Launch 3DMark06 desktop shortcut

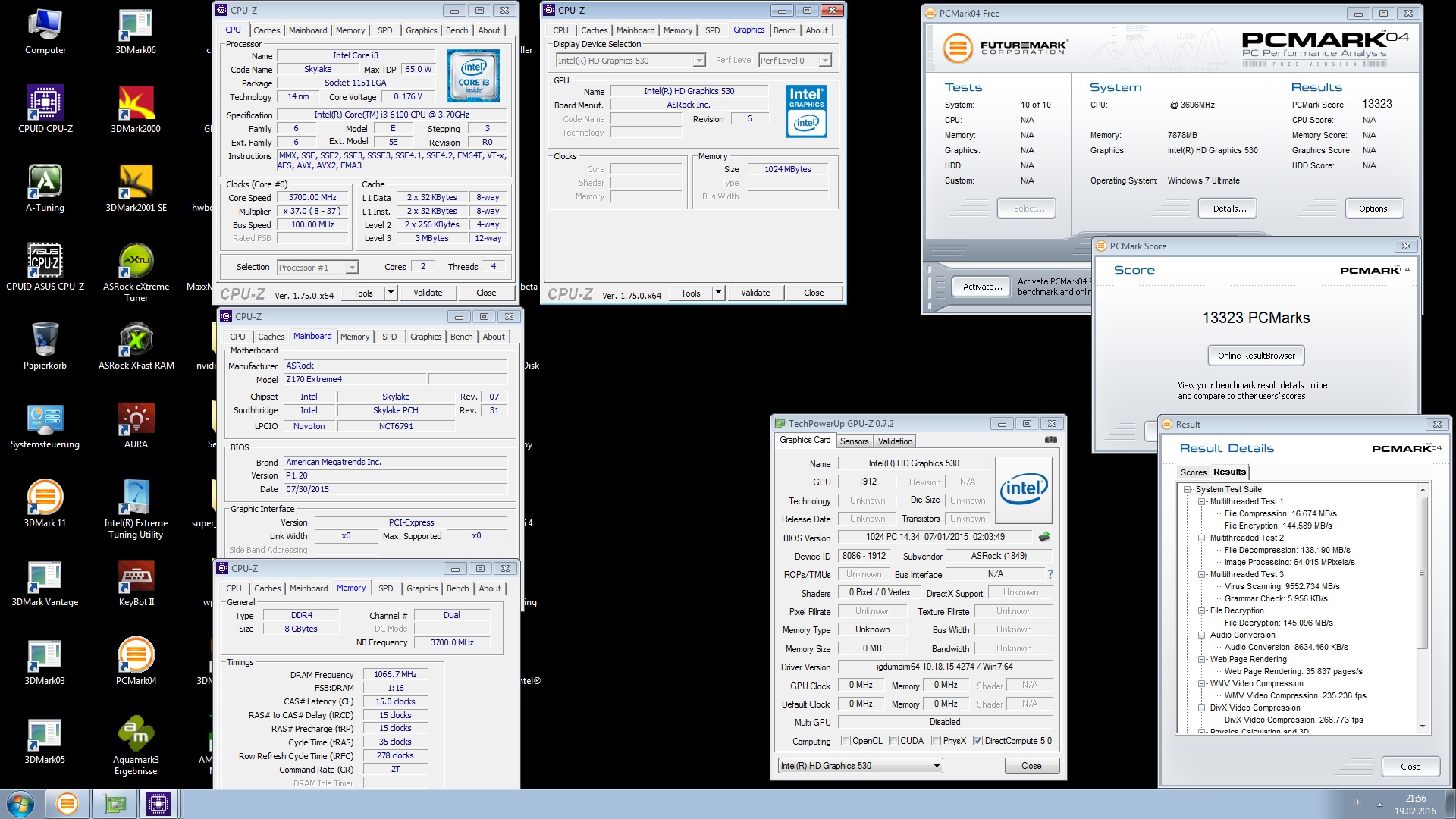tap(136, 32)
